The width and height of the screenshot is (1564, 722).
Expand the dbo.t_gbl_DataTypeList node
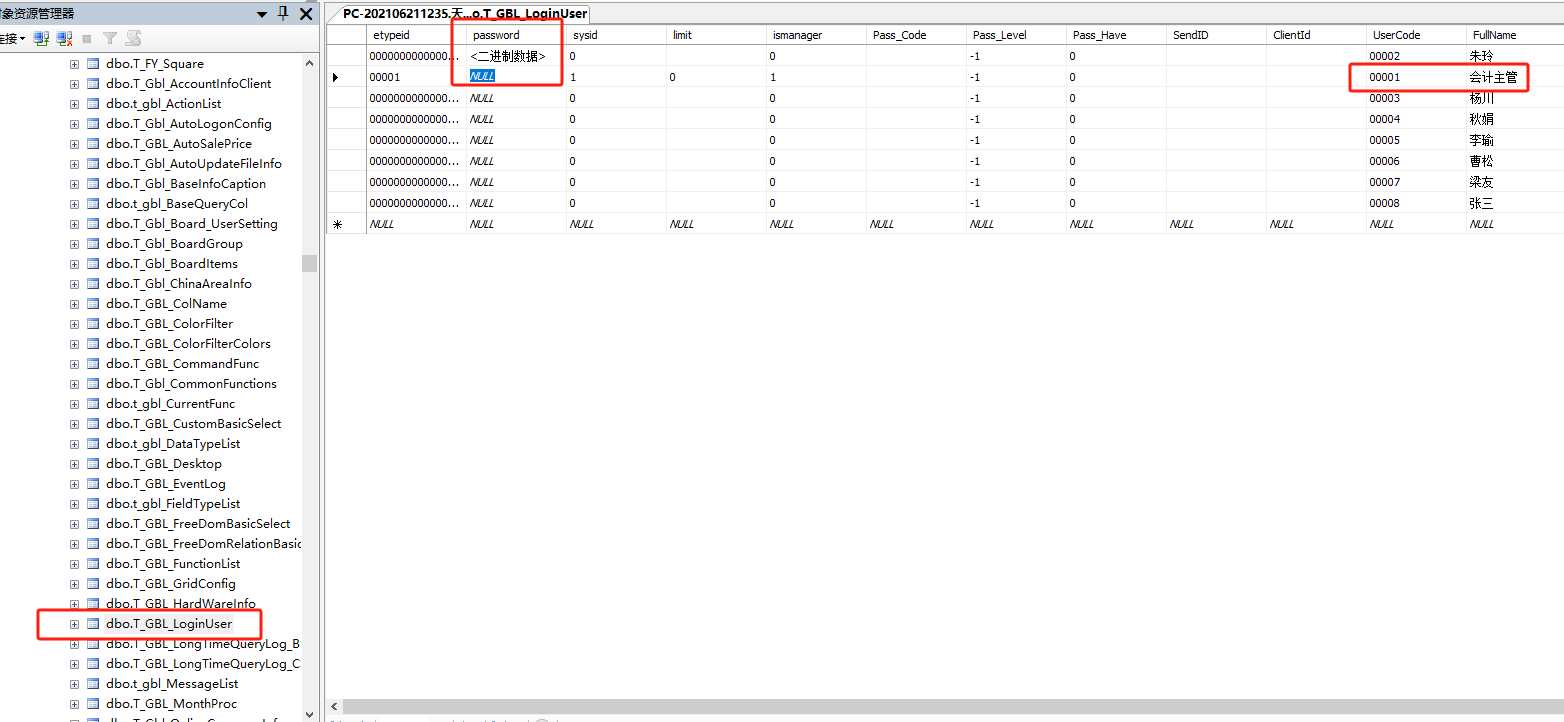click(74, 444)
